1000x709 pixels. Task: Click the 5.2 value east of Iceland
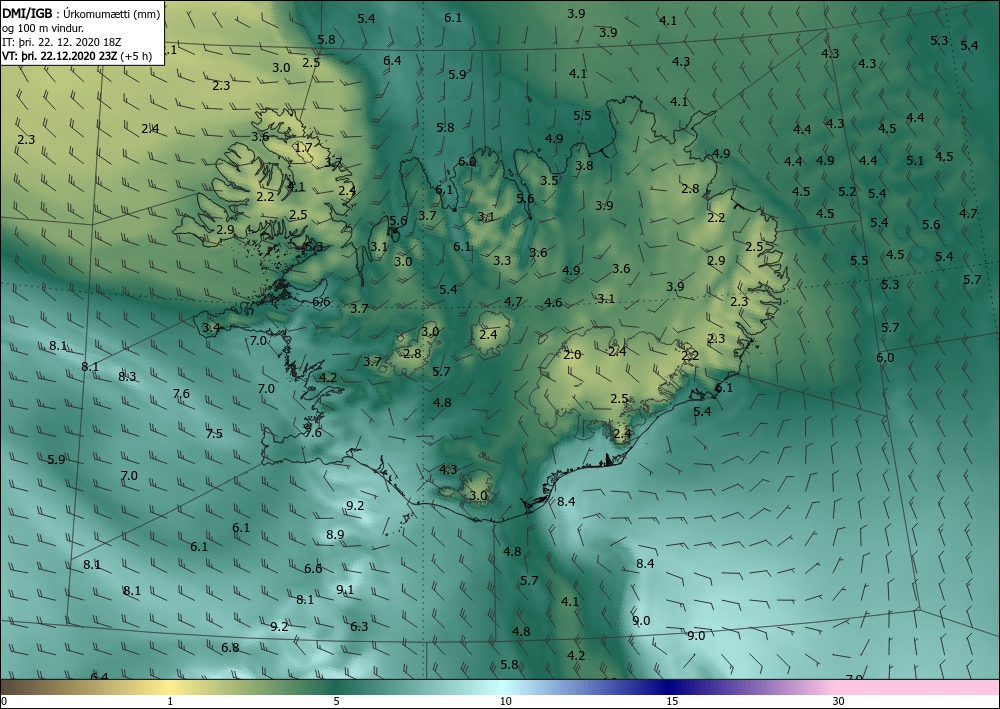point(847,191)
